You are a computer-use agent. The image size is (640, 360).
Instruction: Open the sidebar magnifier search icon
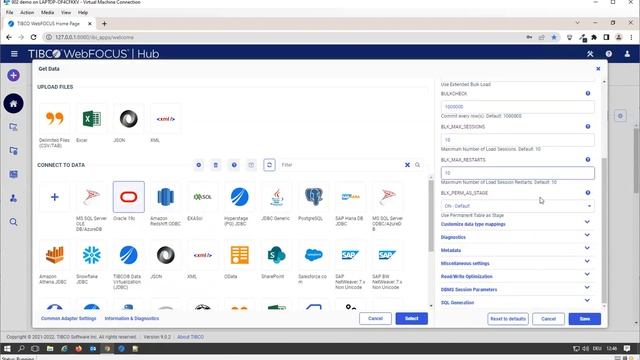pyautogui.click(x=13, y=222)
